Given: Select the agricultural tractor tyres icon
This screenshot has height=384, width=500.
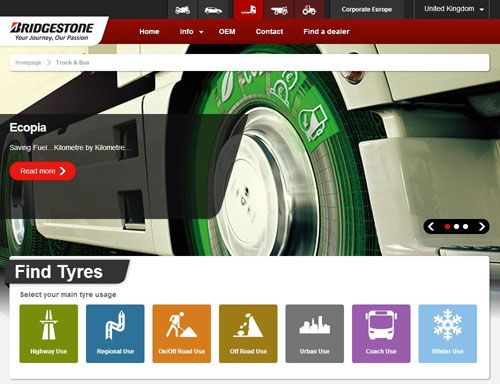Looking at the screenshot, I should click(309, 10).
